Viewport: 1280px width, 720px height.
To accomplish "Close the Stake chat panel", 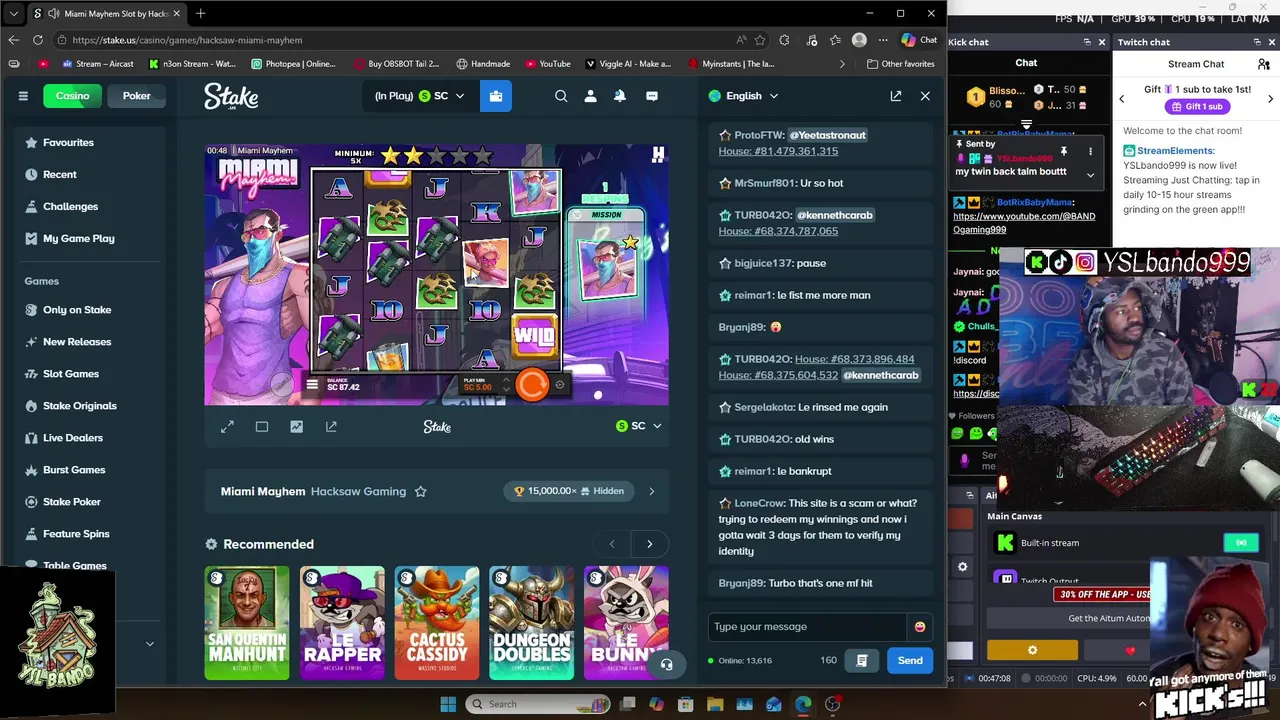I will (925, 96).
